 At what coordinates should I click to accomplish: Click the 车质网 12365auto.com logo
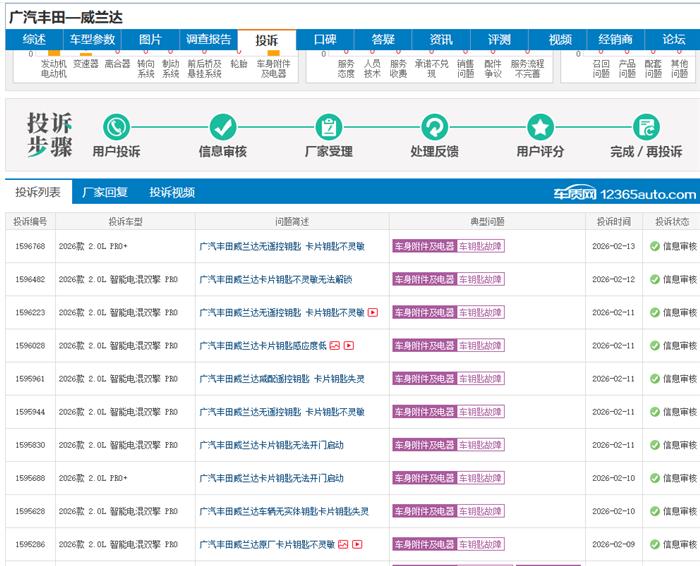[x=625, y=194]
